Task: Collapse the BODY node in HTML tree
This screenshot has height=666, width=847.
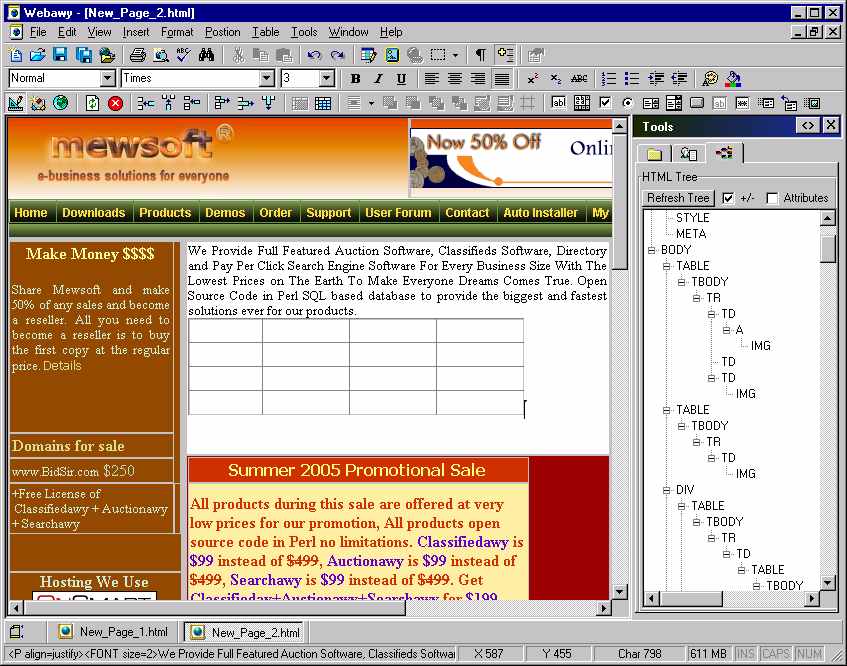Action: tap(651, 250)
